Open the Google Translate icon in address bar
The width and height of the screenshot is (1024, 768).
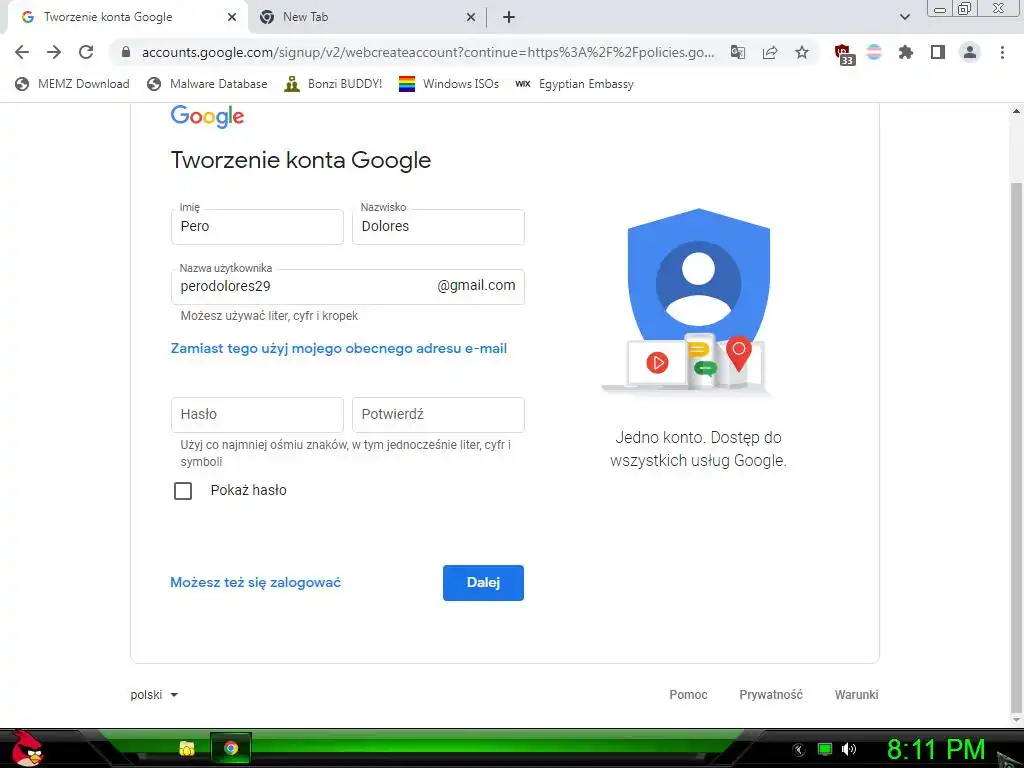click(738, 52)
